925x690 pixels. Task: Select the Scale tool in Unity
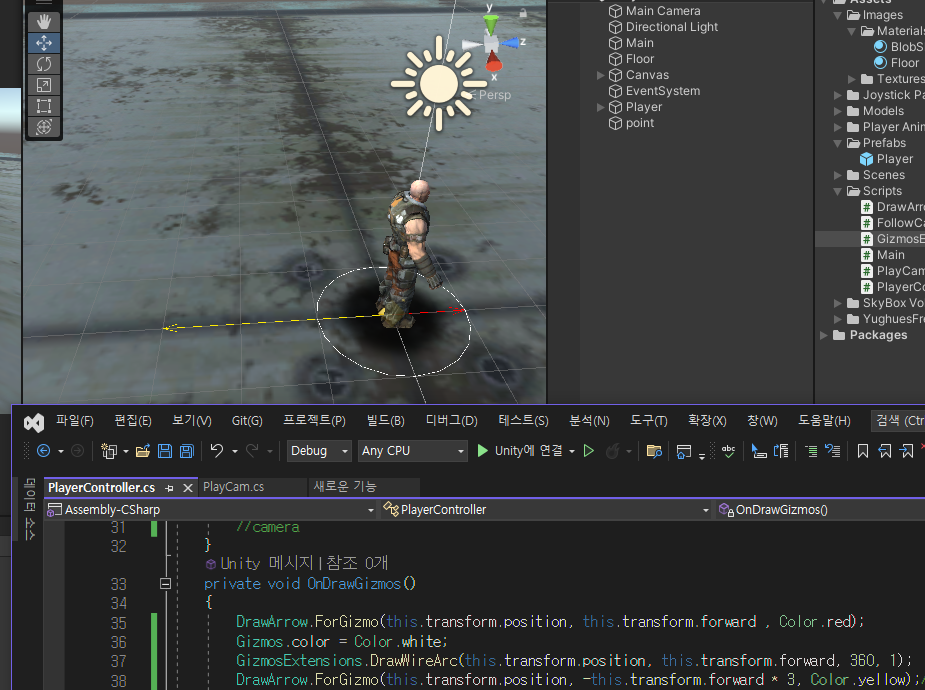pyautogui.click(x=44, y=85)
